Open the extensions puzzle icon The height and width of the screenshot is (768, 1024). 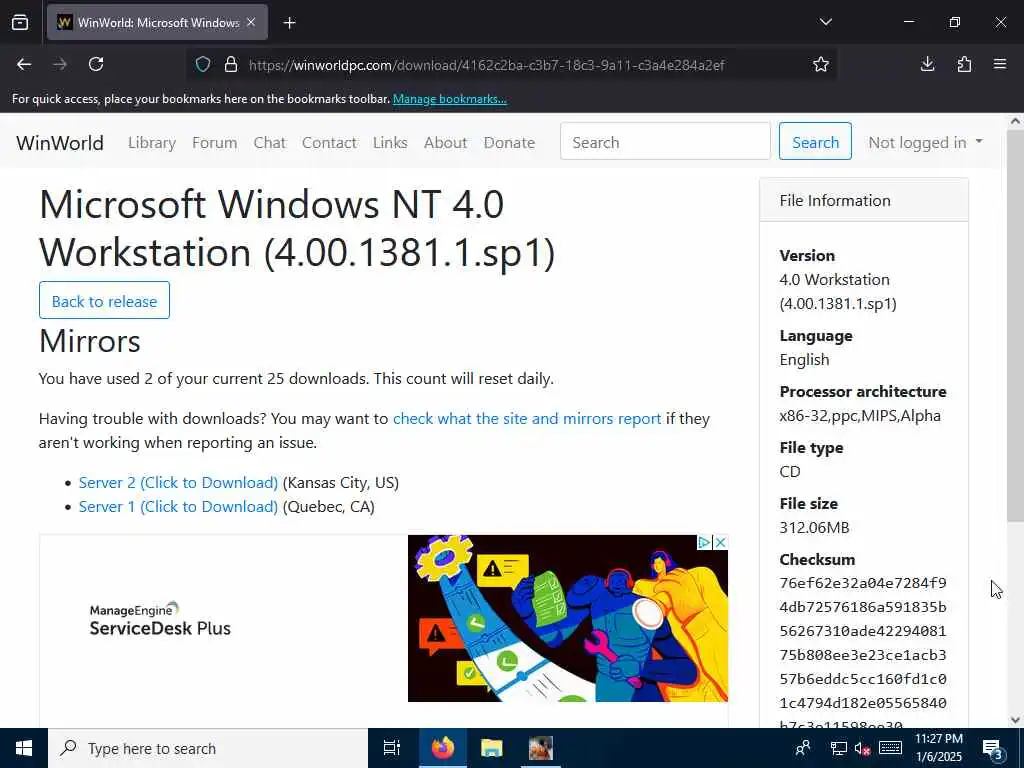(x=964, y=64)
